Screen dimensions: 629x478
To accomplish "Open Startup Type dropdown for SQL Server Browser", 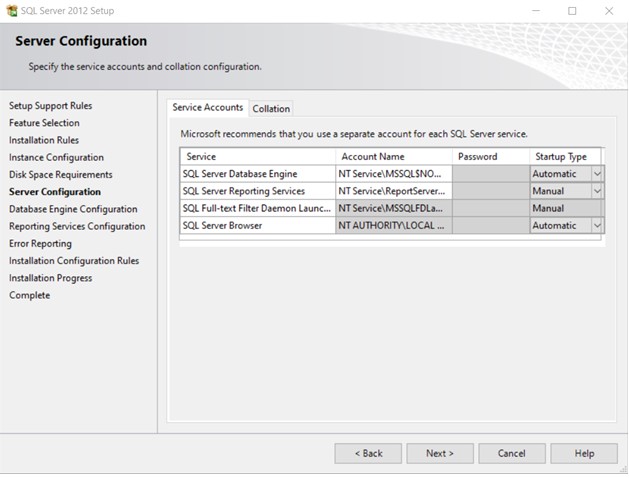I will tap(597, 226).
